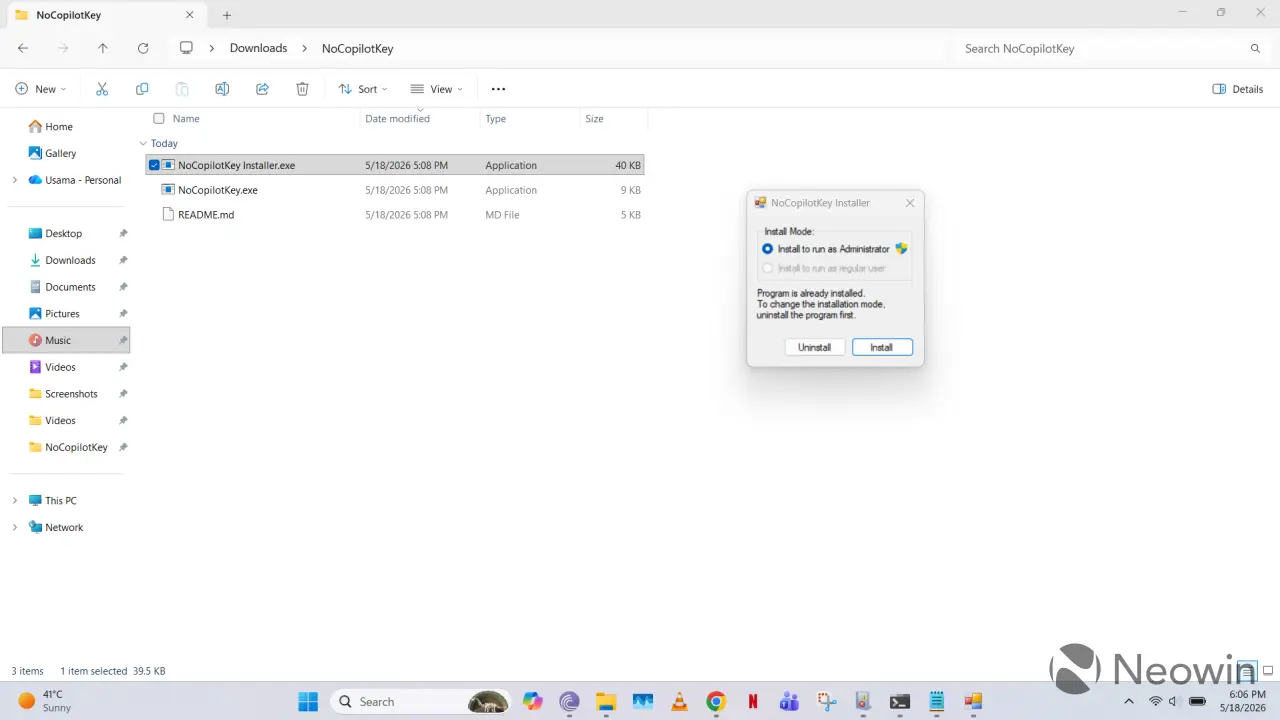Click the Install button
Screen dimensions: 1280x720
(882, 347)
